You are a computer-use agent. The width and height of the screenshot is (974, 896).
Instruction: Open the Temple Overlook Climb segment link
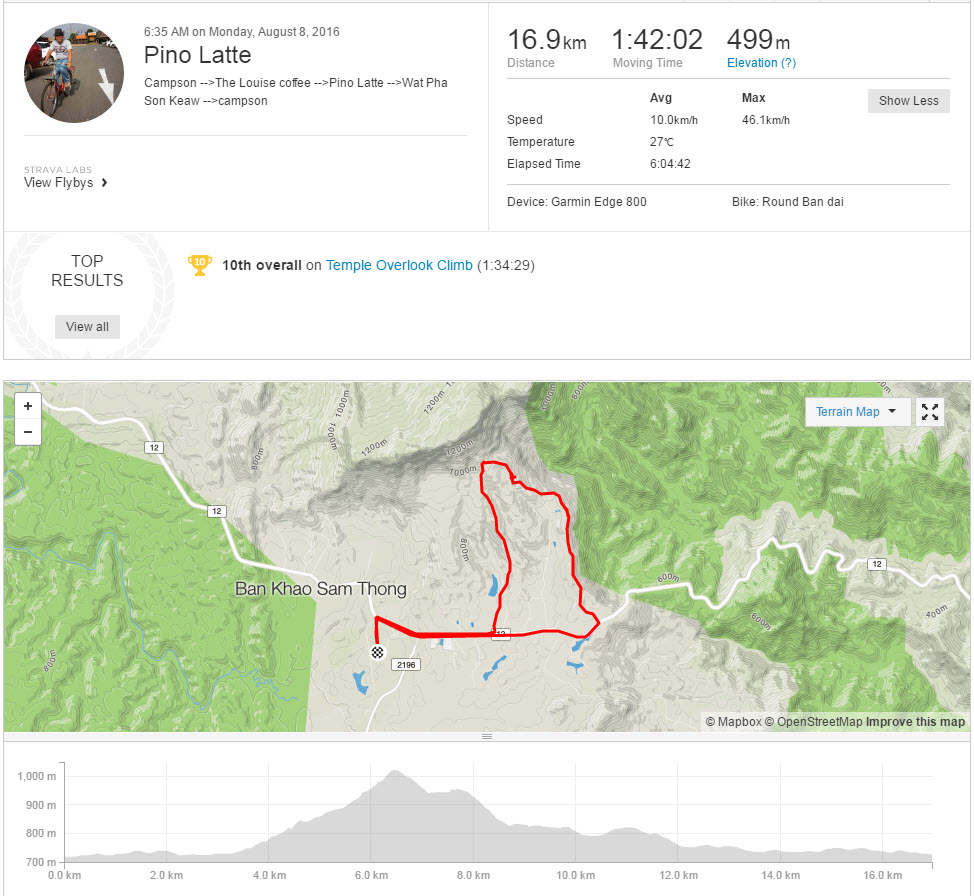[399, 265]
